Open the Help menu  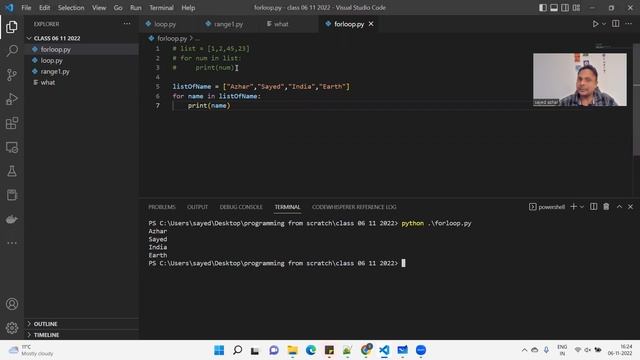(x=188, y=8)
